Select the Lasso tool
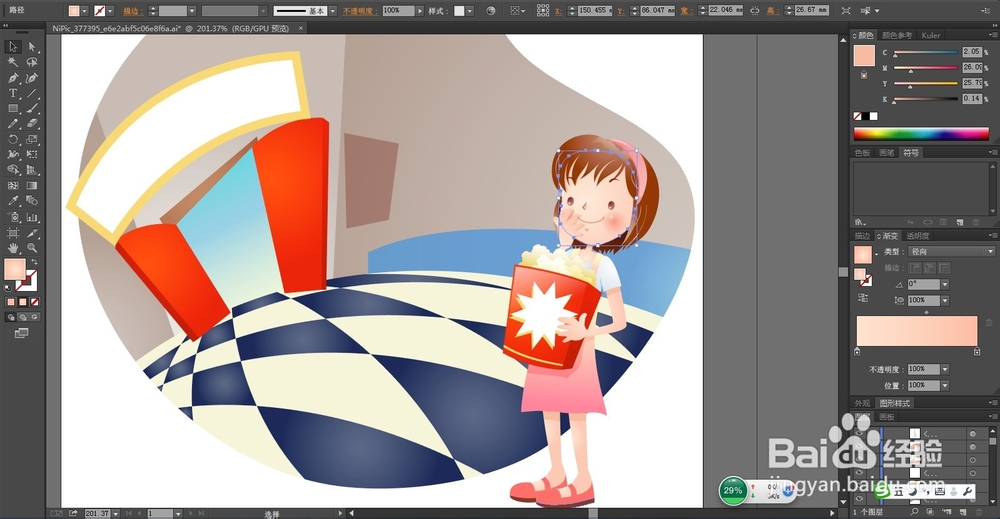Image resolution: width=1000 pixels, height=519 pixels. click(32, 62)
